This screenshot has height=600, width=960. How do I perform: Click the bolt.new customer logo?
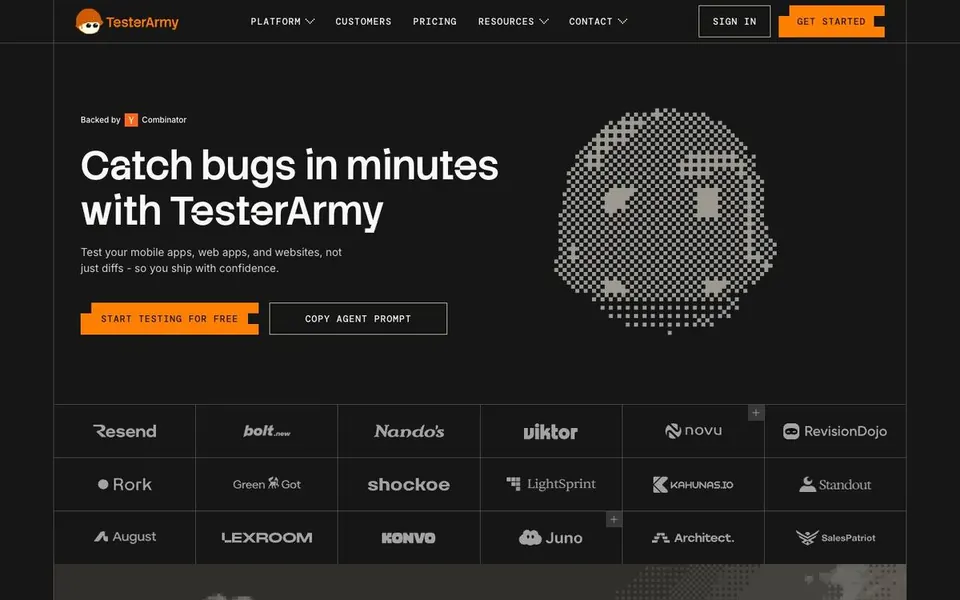click(267, 431)
